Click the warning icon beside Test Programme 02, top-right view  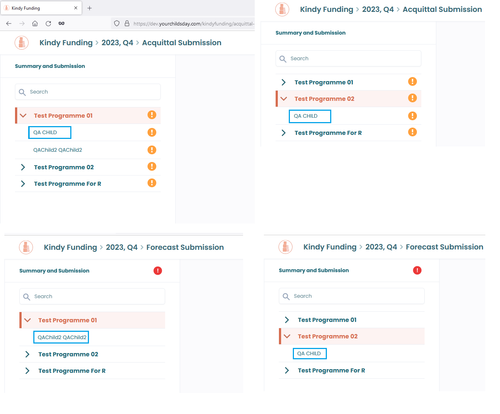point(413,98)
